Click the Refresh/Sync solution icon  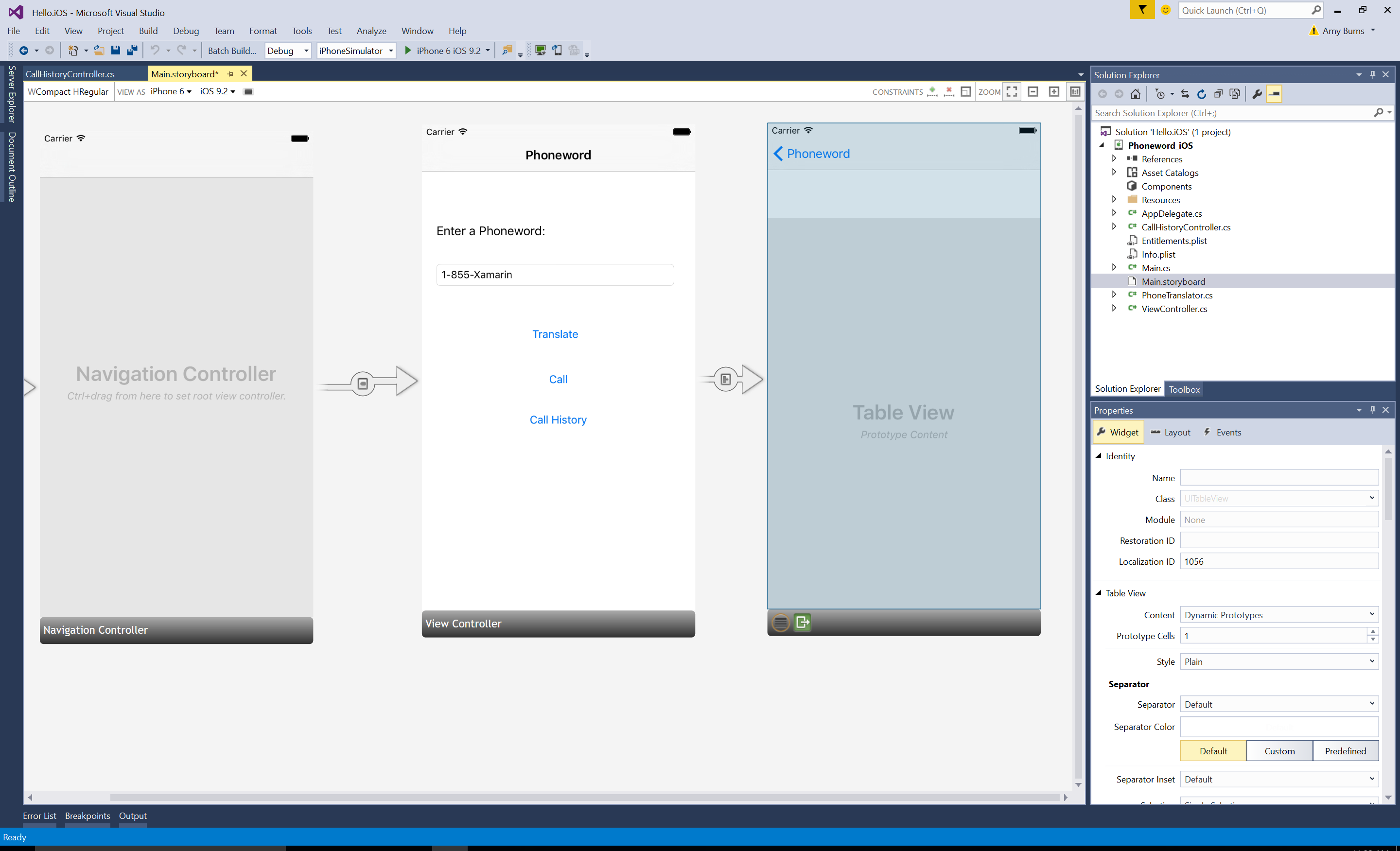coord(1201,93)
